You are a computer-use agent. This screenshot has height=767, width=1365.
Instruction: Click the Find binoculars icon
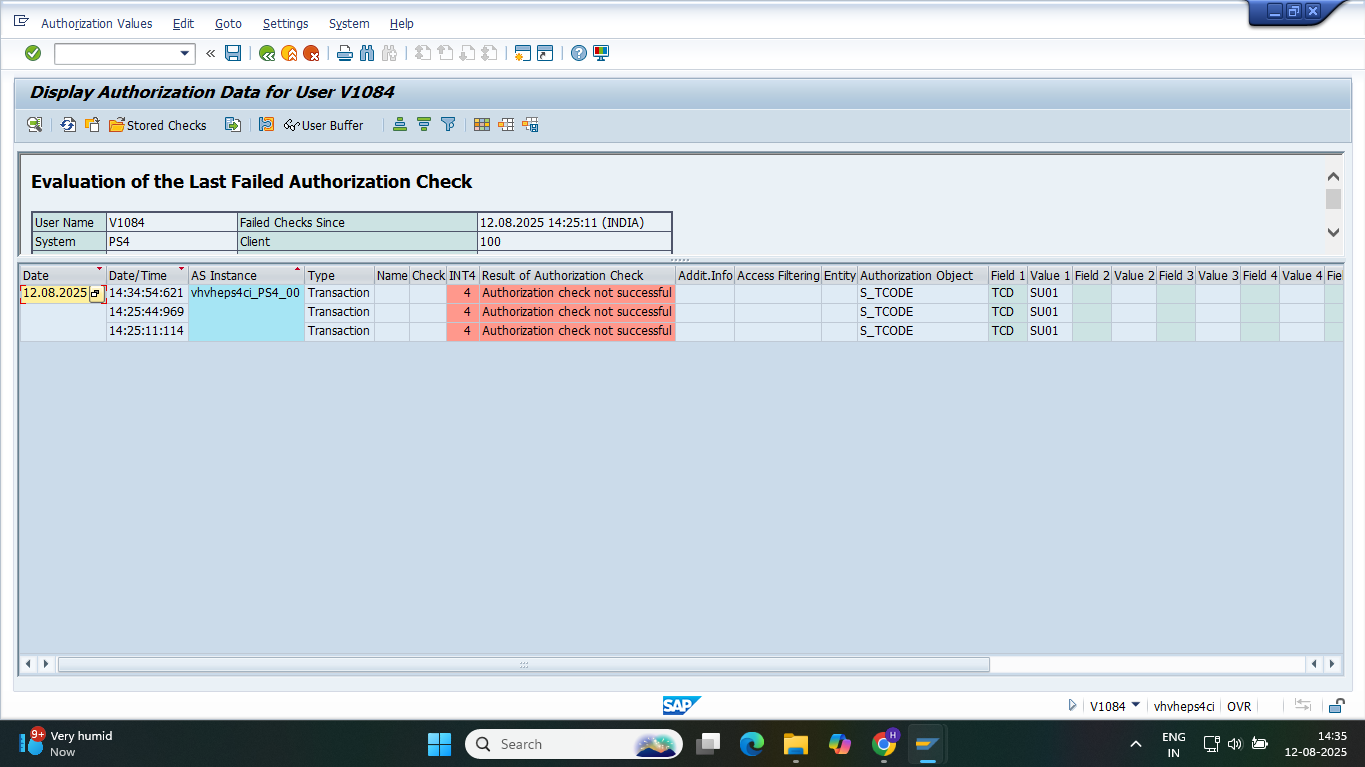[x=367, y=53]
